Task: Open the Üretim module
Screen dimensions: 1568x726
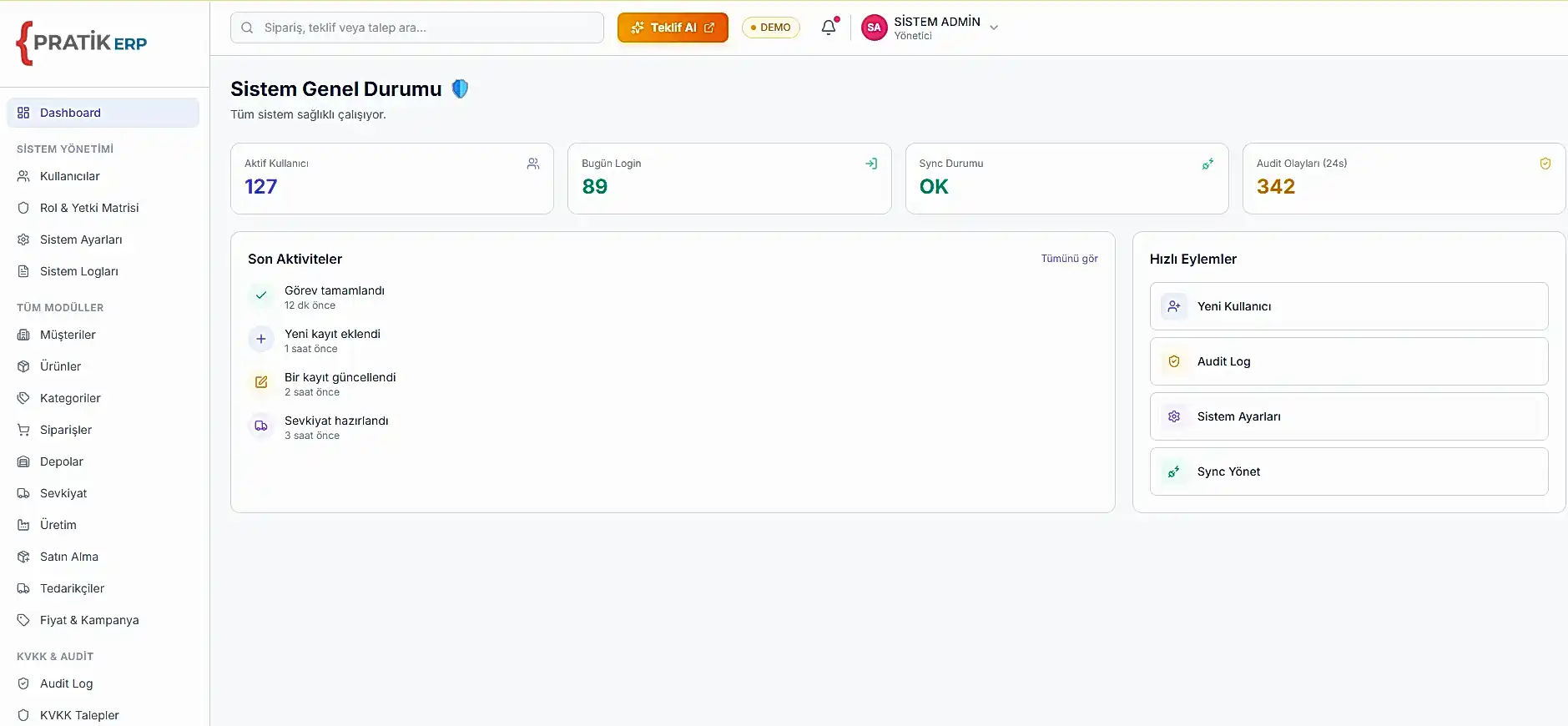Action: click(x=103, y=525)
